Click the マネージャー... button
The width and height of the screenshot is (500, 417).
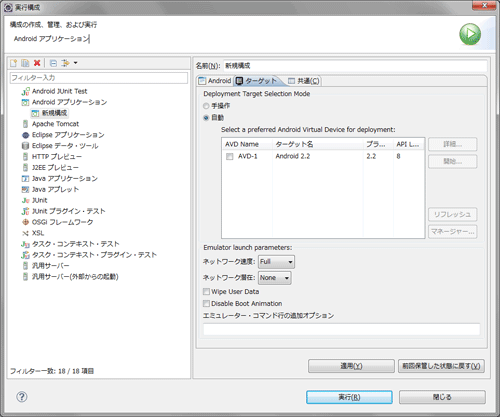[453, 232]
